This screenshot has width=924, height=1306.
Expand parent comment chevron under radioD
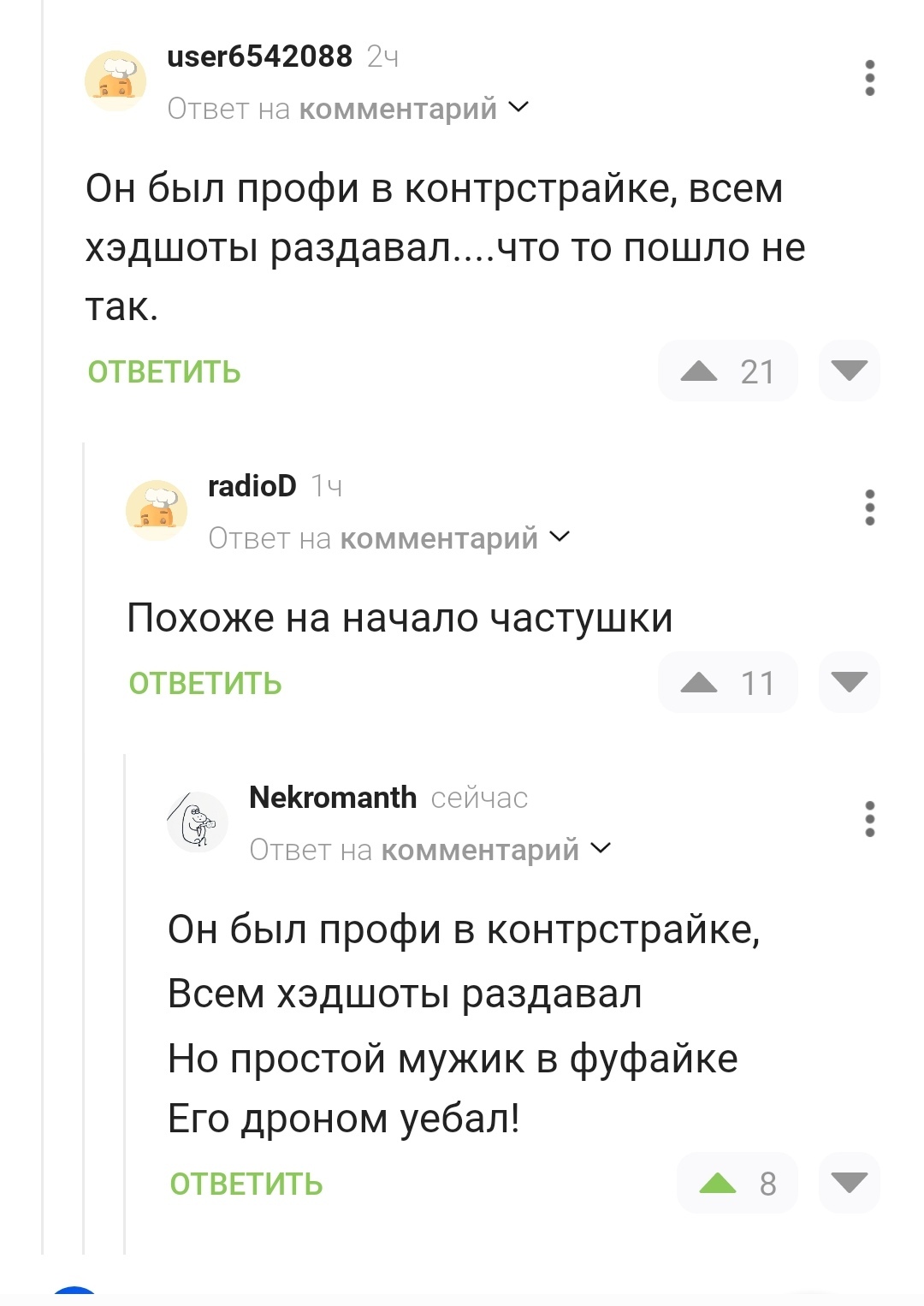(560, 537)
